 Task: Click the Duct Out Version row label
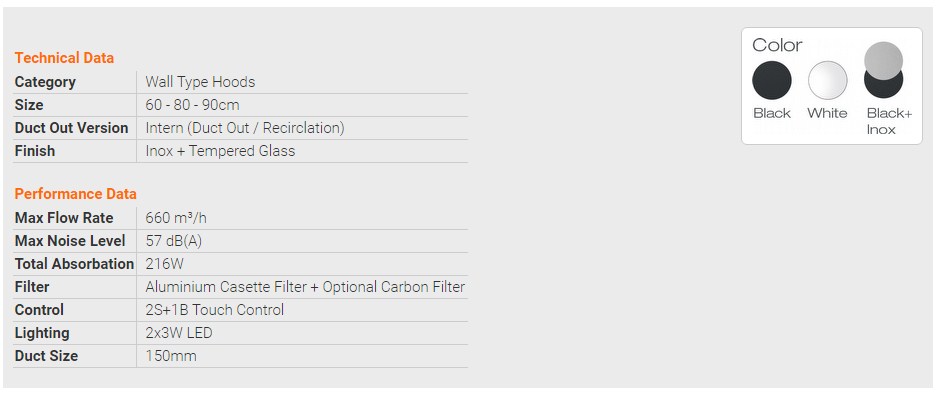coord(71,128)
